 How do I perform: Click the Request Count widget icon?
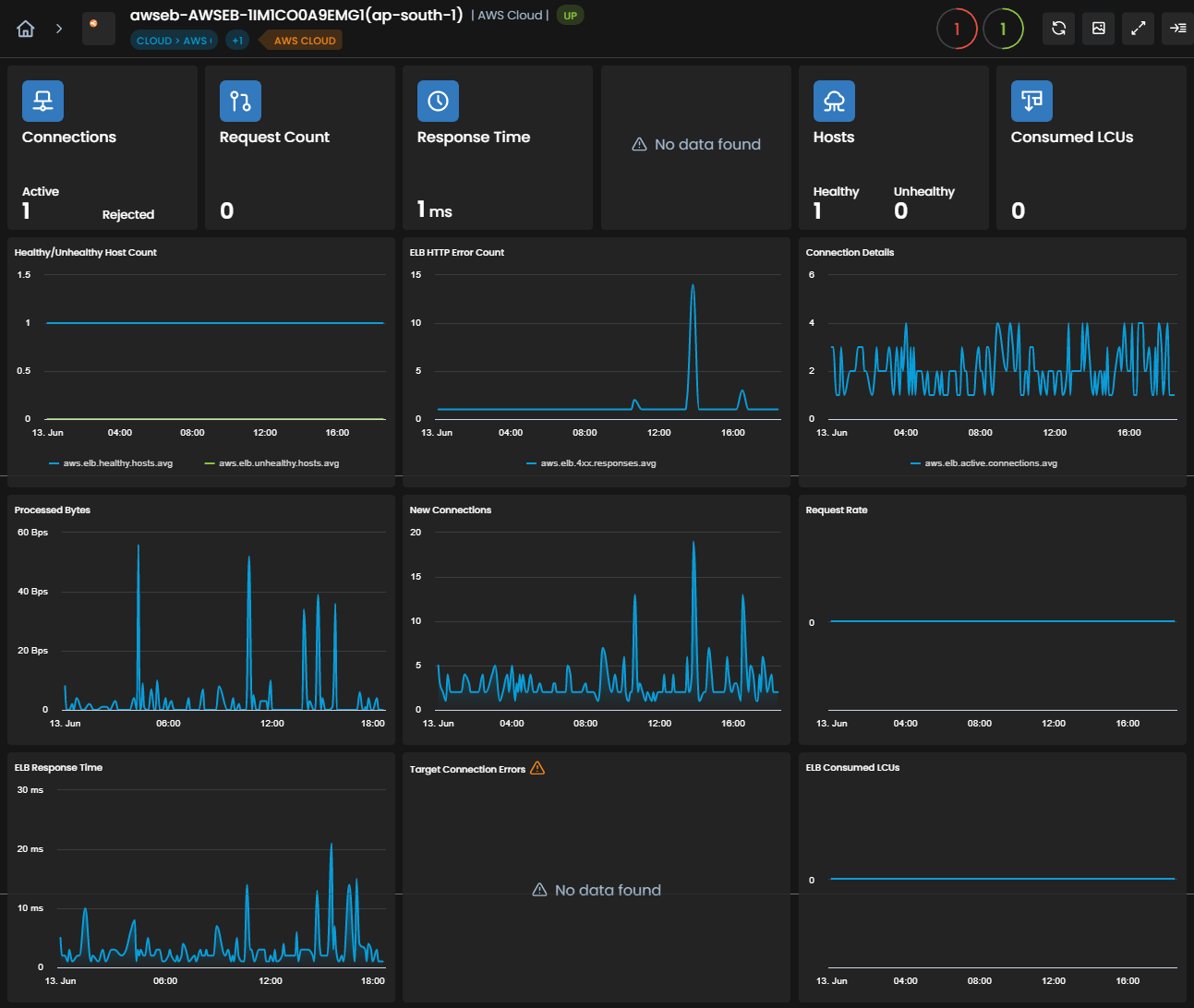pyautogui.click(x=240, y=102)
